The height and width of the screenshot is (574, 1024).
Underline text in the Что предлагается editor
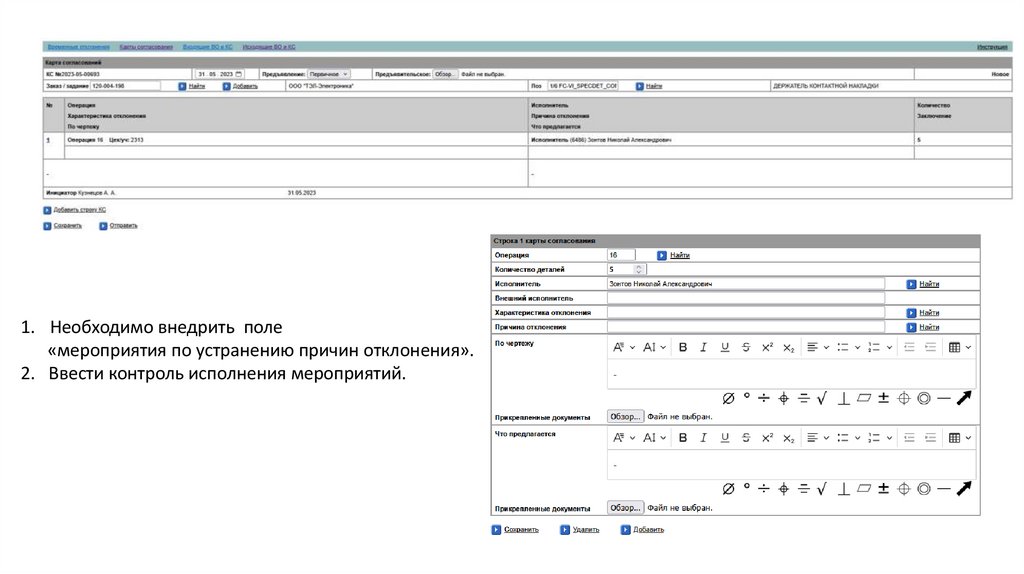click(x=725, y=438)
